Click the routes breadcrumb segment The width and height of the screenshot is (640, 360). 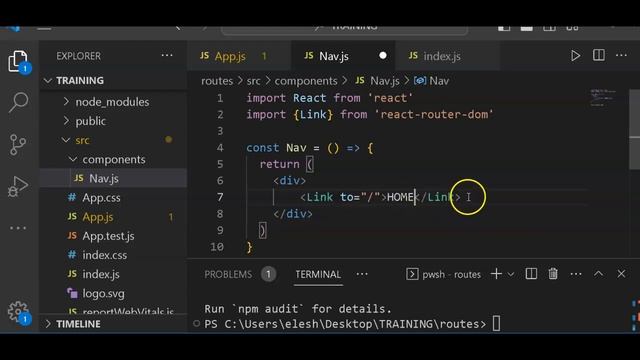pyautogui.click(x=217, y=81)
